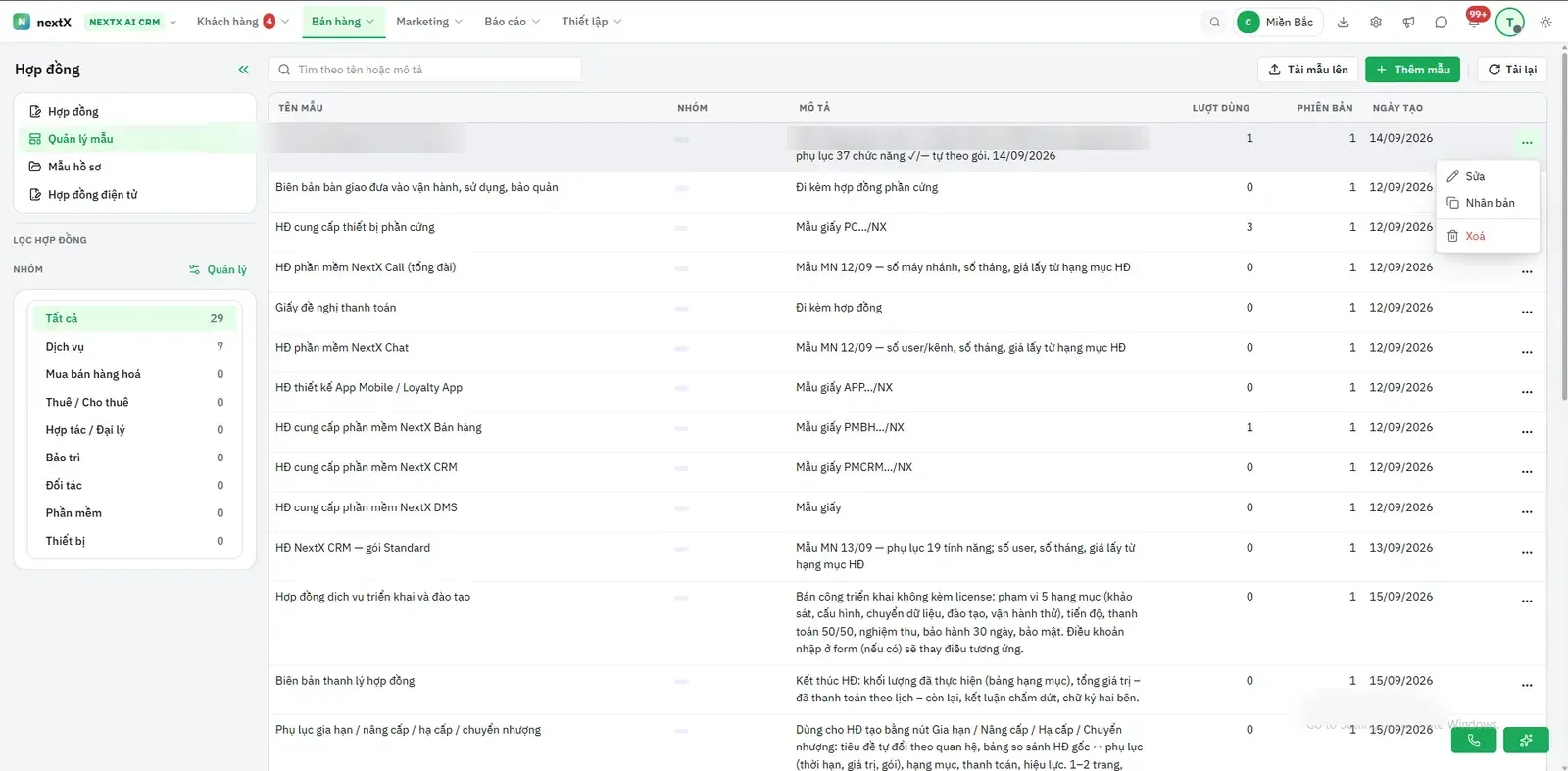Select the Miền Bắc region selector
Viewport: 1568px width, 771px height.
(x=1279, y=22)
